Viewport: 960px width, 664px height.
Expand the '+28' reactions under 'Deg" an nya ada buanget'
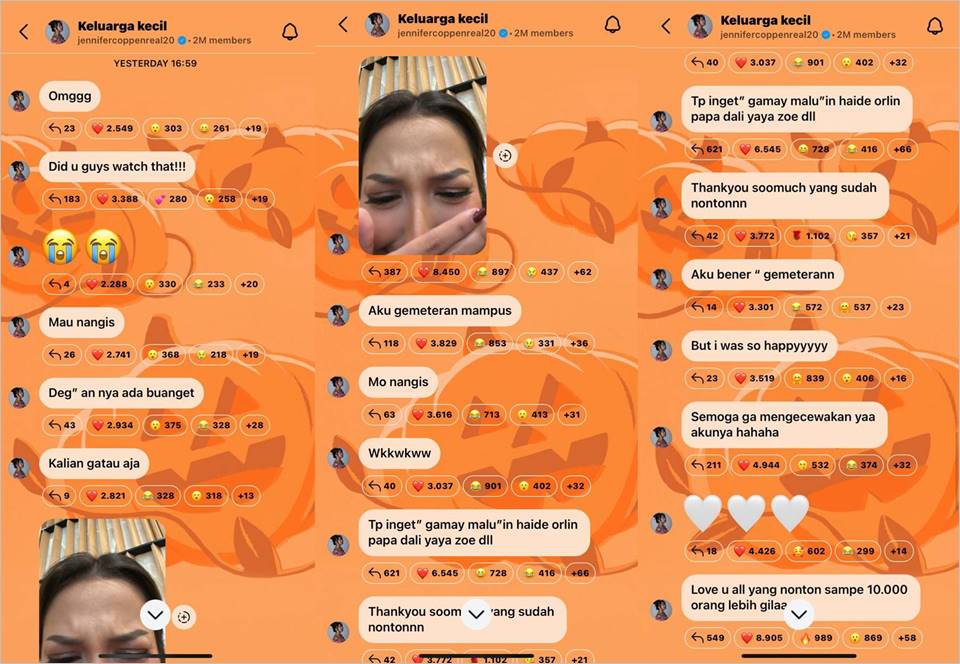click(x=254, y=425)
